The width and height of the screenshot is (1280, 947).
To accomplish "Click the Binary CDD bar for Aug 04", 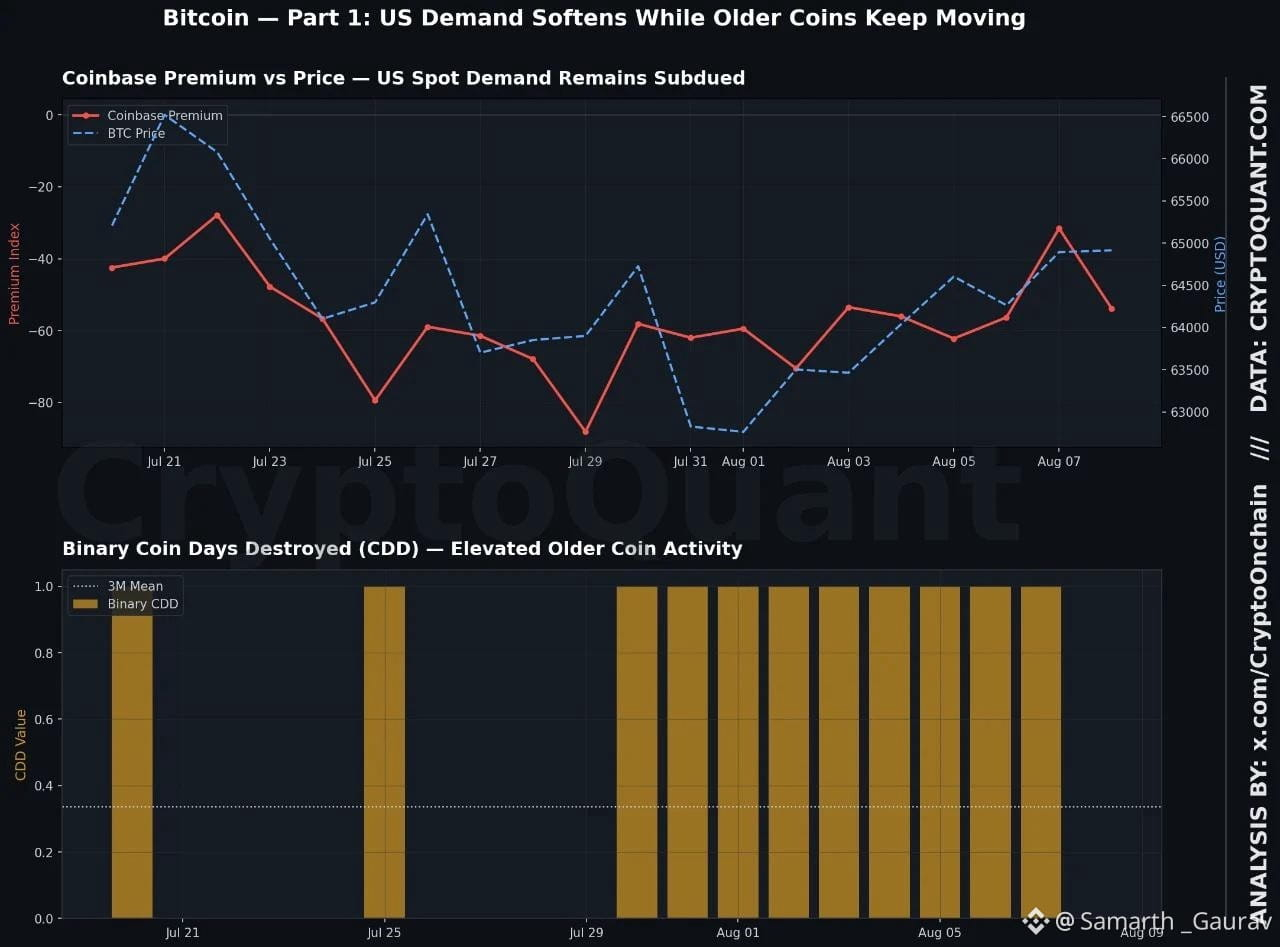I will [x=889, y=752].
